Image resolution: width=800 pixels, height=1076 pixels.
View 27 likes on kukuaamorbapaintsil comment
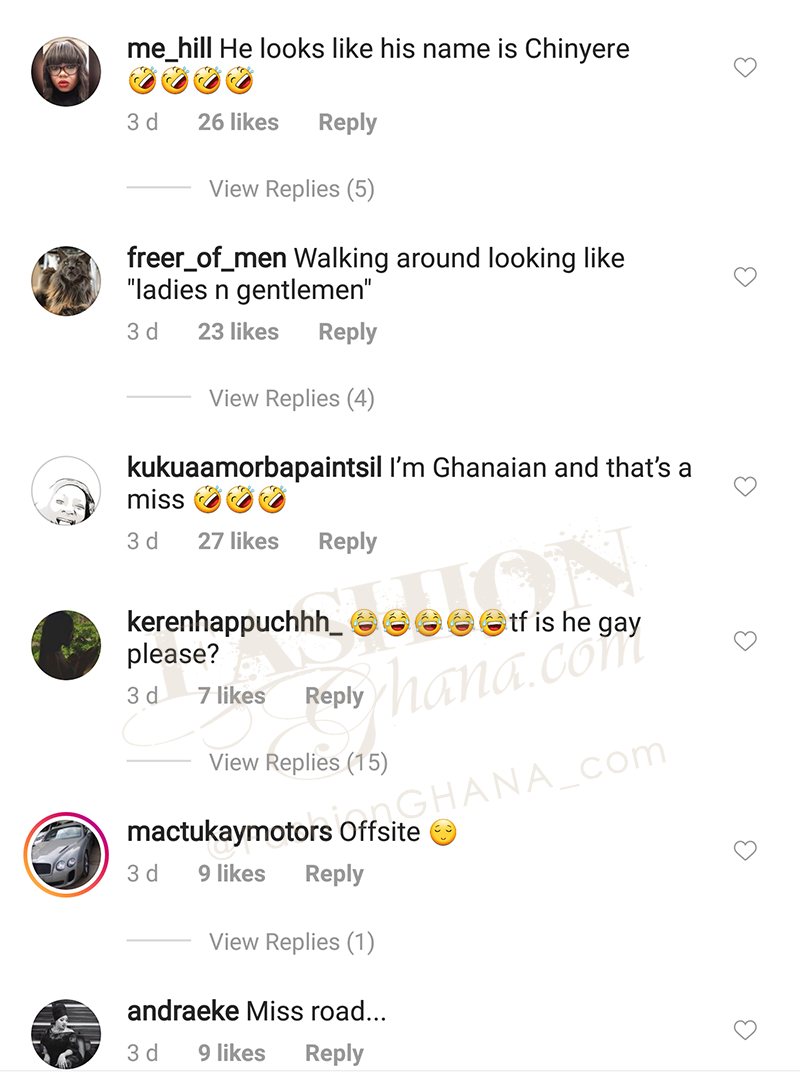tap(238, 541)
